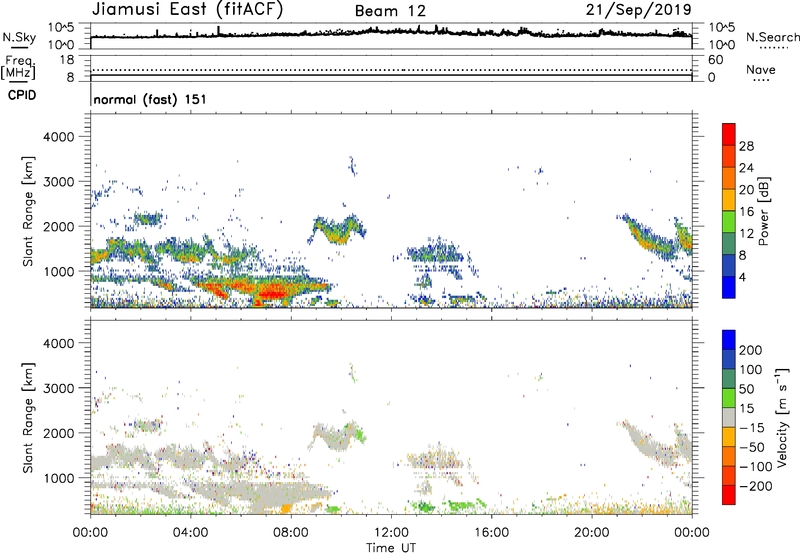
Task: Click the "Freq. [MHz]" axis label
Action: 18,67
